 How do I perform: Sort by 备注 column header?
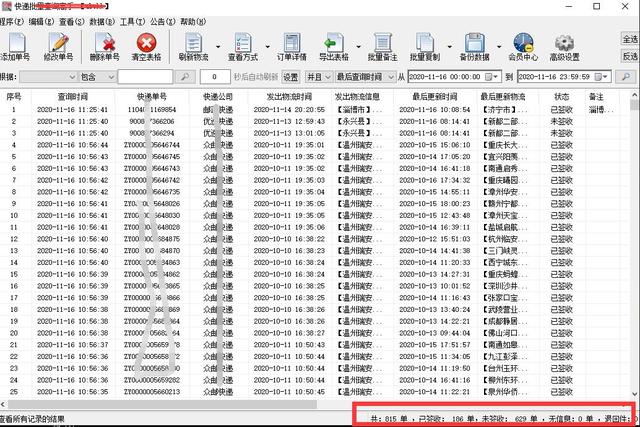point(596,97)
